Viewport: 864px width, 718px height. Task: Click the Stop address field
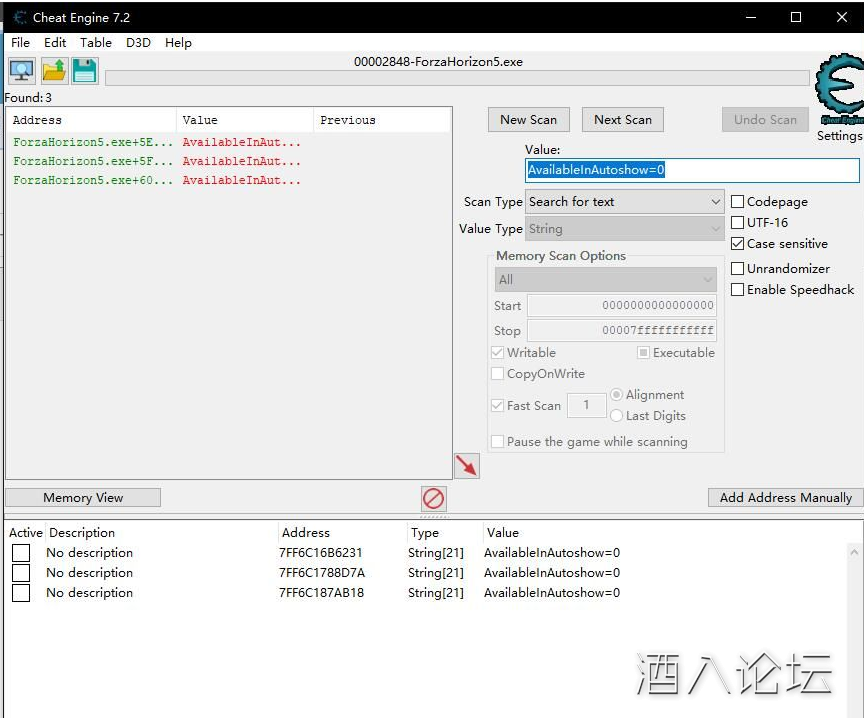point(622,331)
